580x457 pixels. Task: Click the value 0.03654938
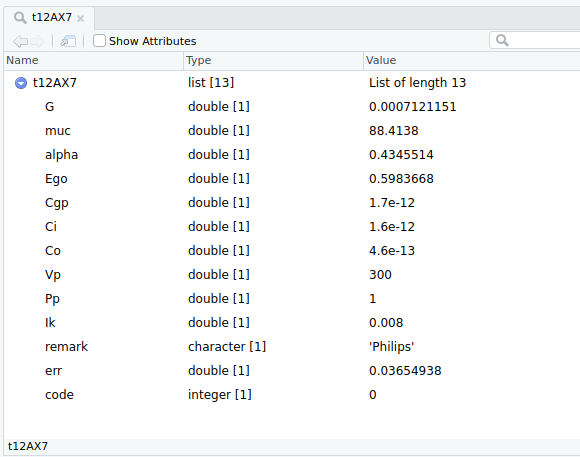405,370
